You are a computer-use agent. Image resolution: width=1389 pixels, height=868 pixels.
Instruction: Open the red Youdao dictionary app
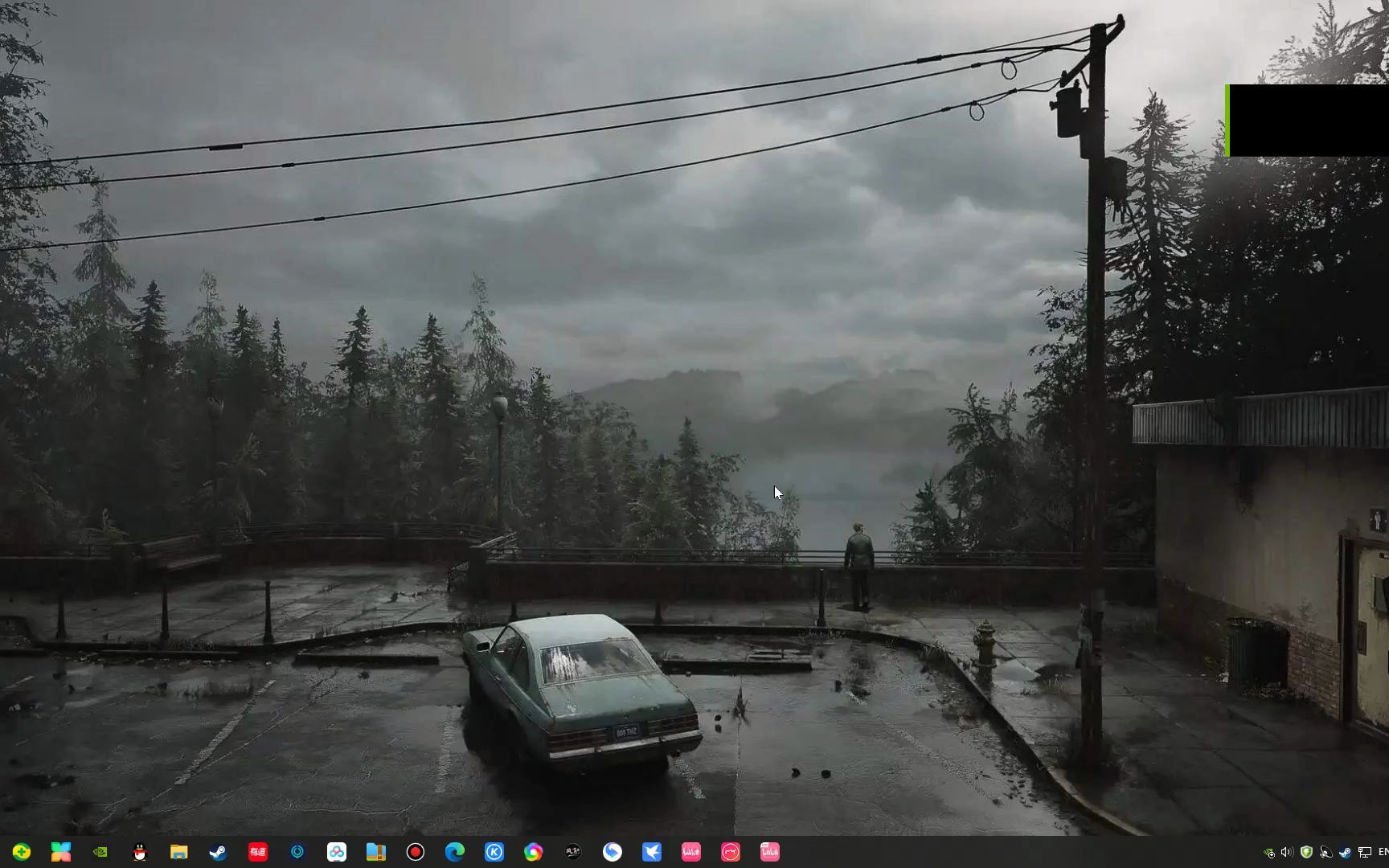[258, 852]
